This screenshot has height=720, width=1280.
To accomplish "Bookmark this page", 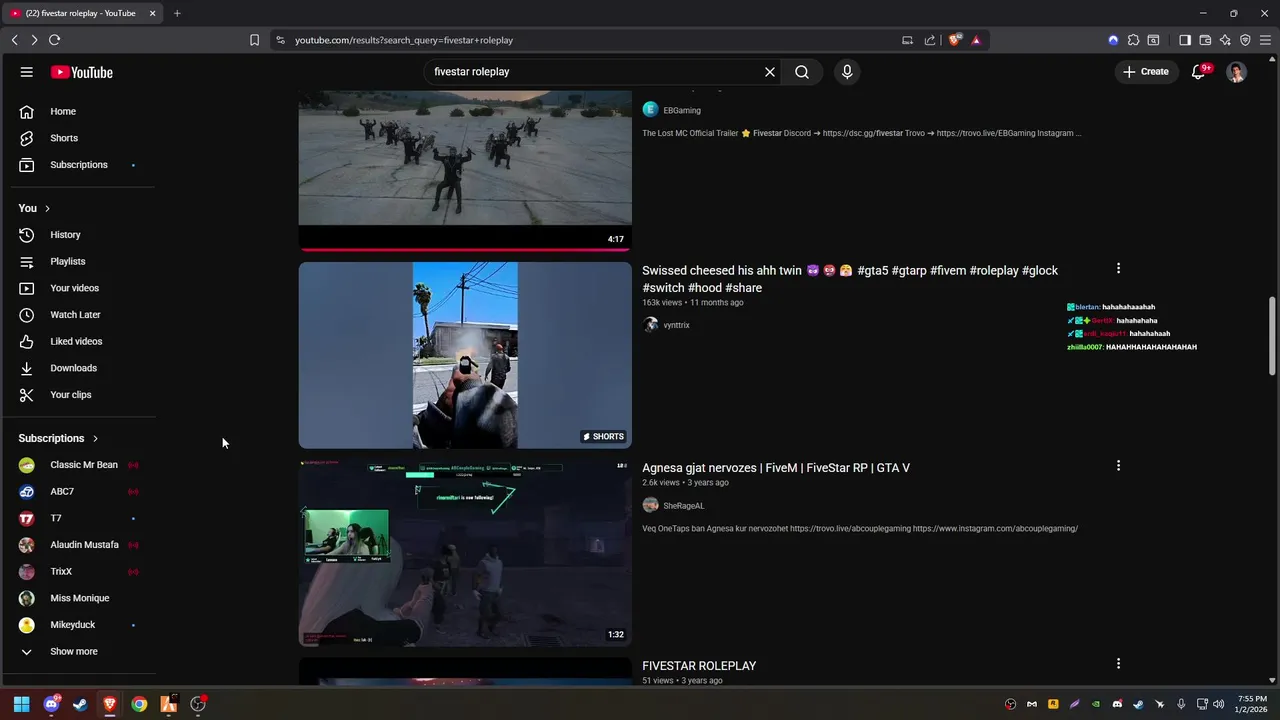I will tap(254, 40).
